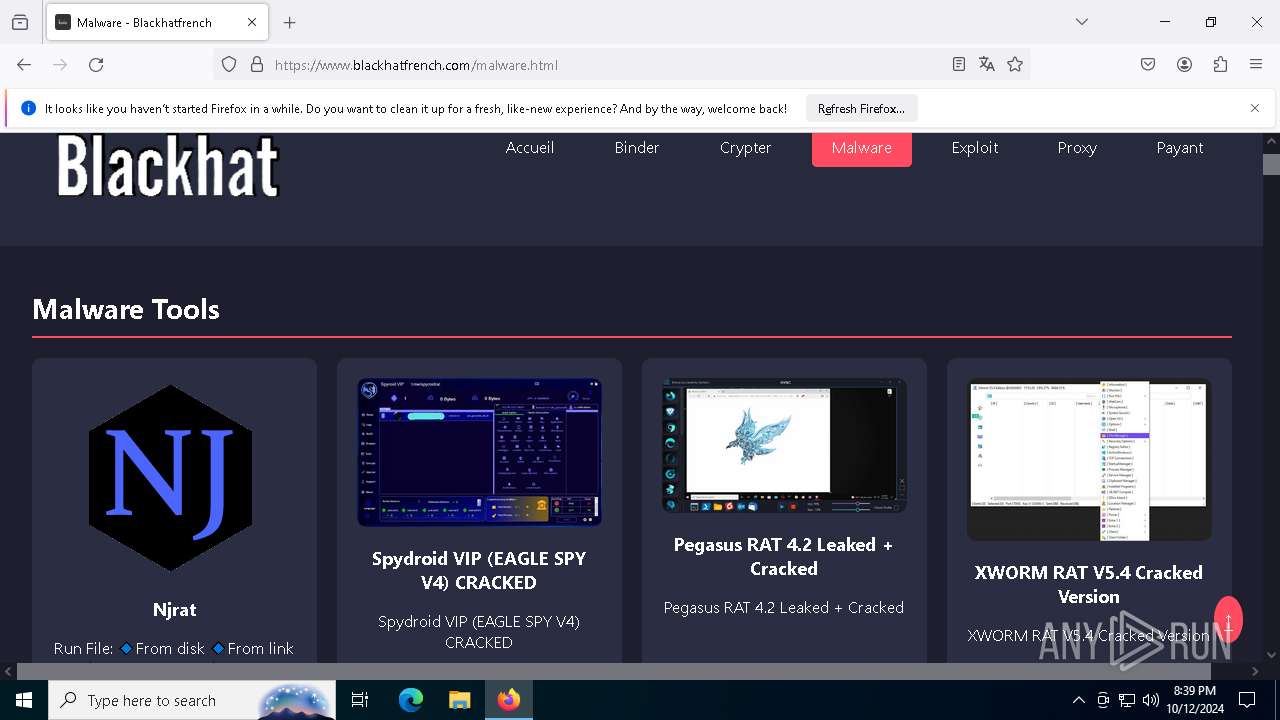Screen dimensions: 1280x720
Task: Open the notification center icon
Action: point(1247,700)
